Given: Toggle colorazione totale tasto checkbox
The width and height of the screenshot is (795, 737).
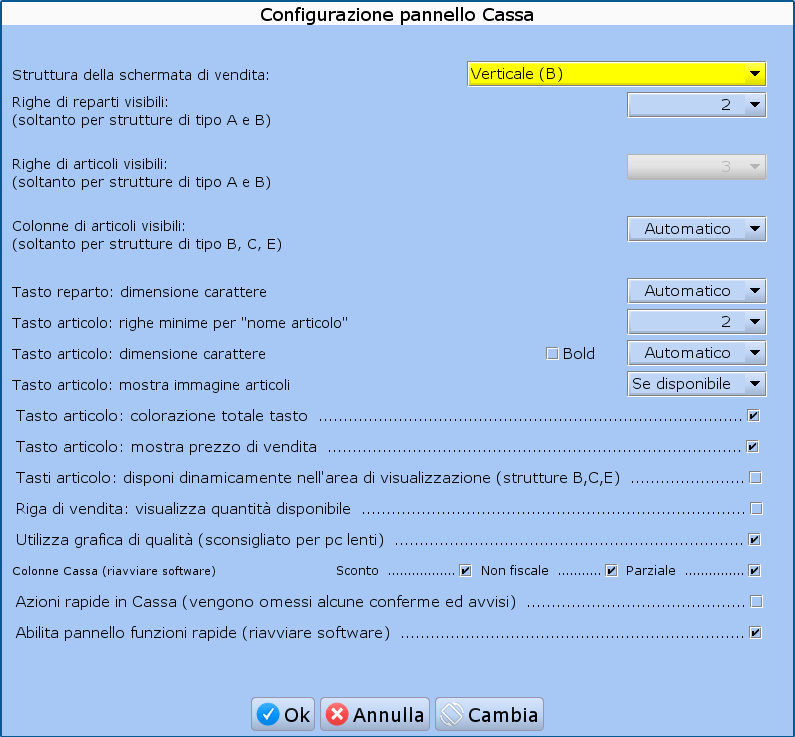Looking at the screenshot, I should pyautogui.click(x=754, y=415).
